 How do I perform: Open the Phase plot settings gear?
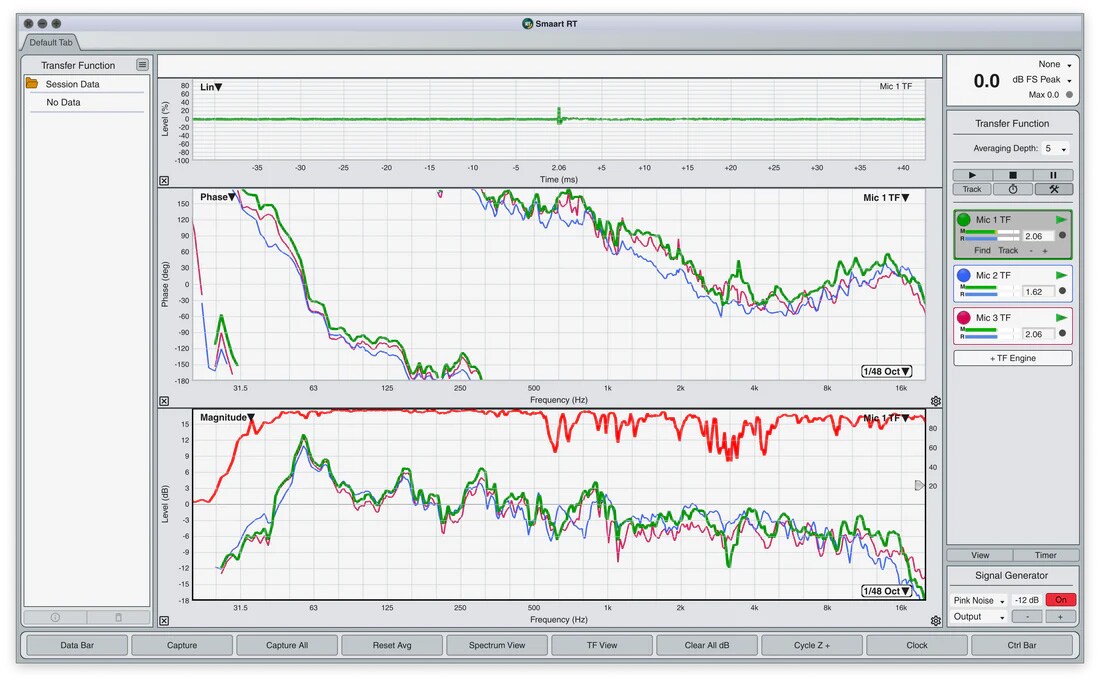click(x=935, y=401)
